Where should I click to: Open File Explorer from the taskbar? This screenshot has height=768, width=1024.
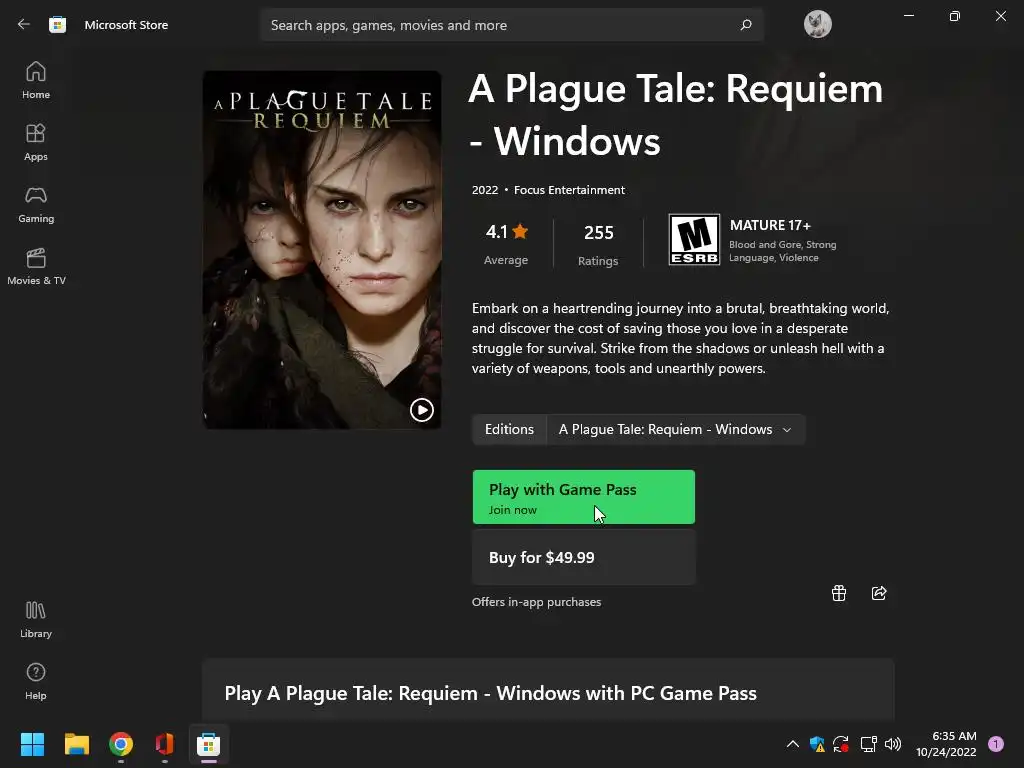(x=76, y=744)
